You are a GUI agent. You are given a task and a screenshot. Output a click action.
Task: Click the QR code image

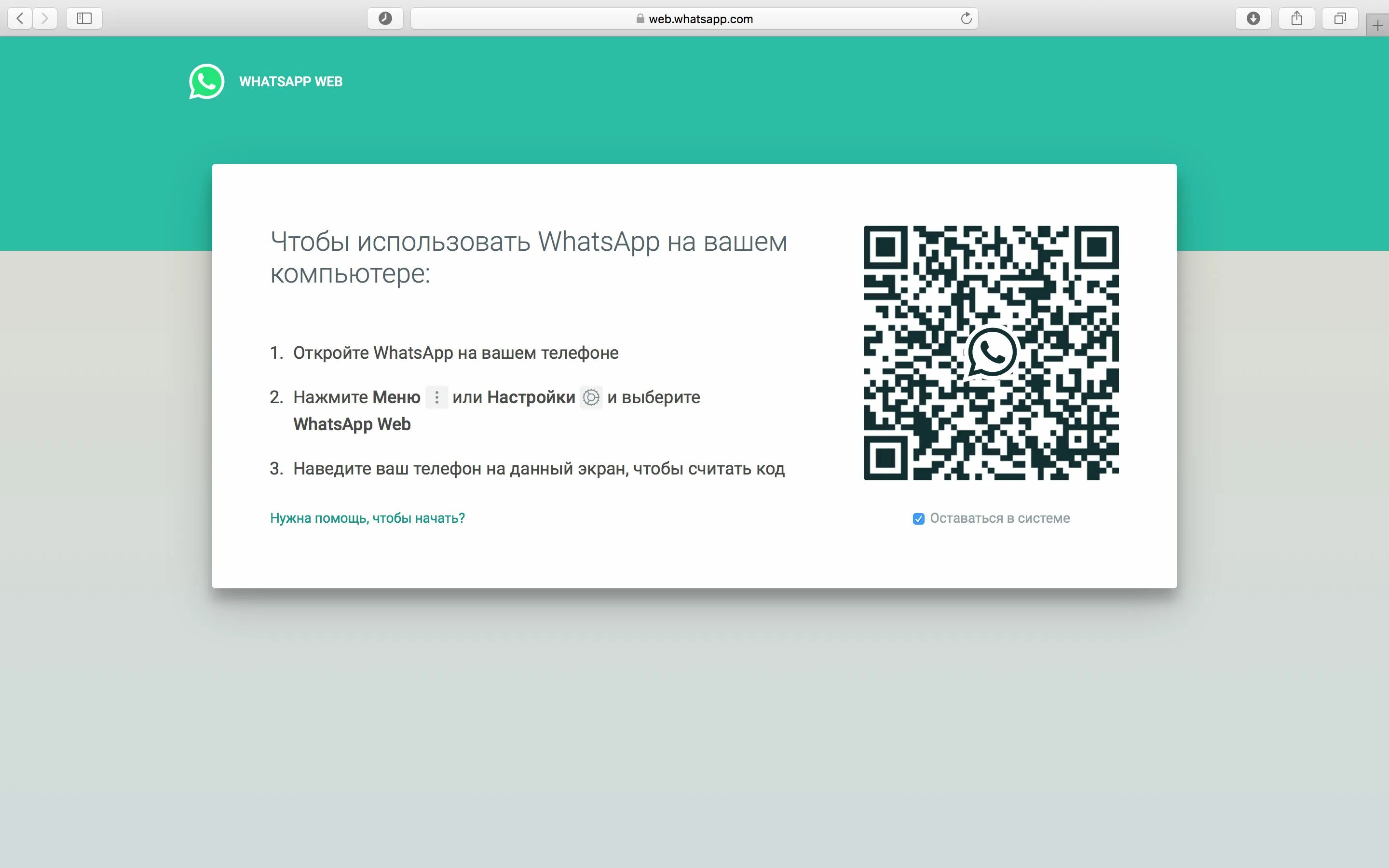click(991, 353)
